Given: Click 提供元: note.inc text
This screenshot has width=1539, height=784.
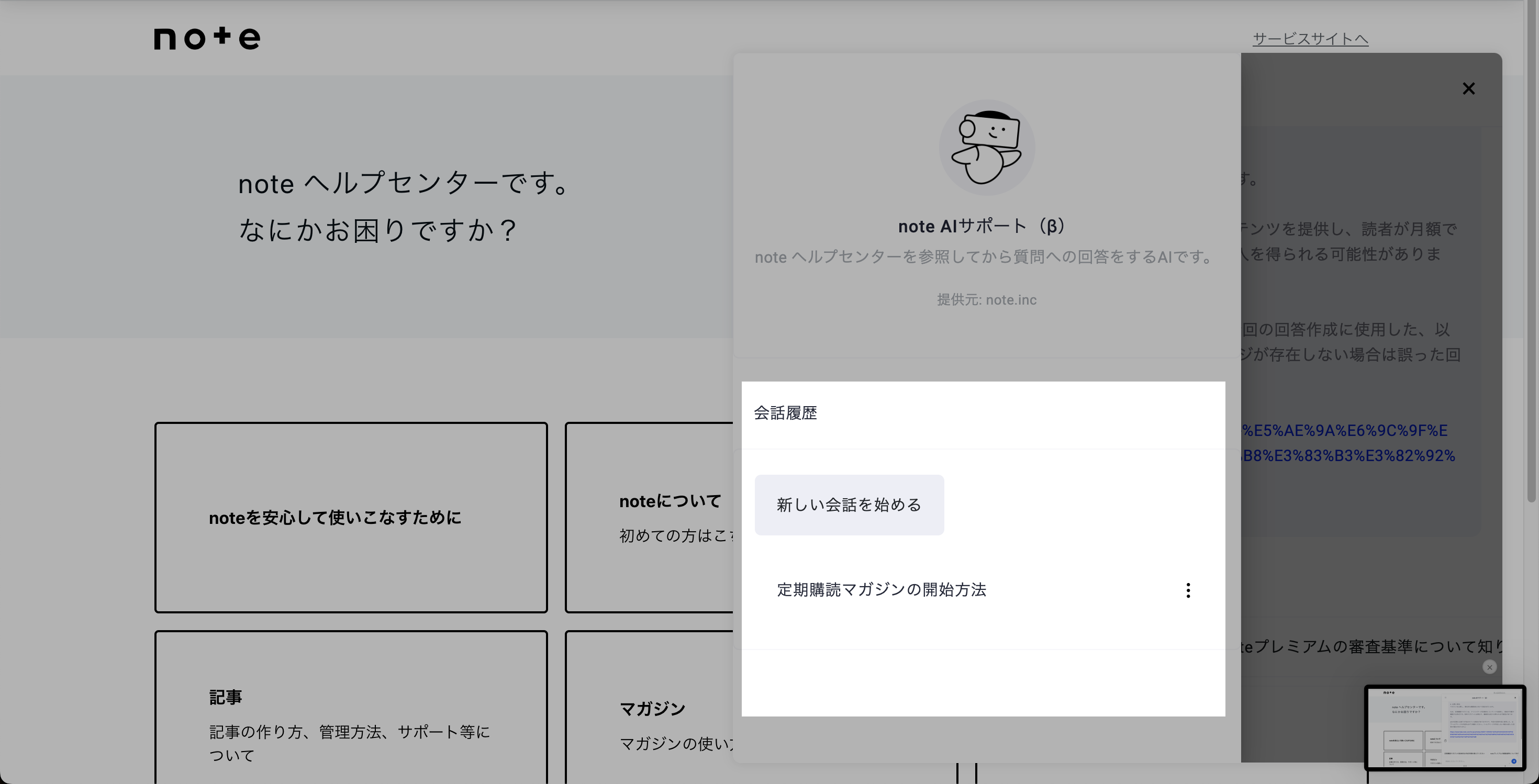Looking at the screenshot, I should (986, 300).
